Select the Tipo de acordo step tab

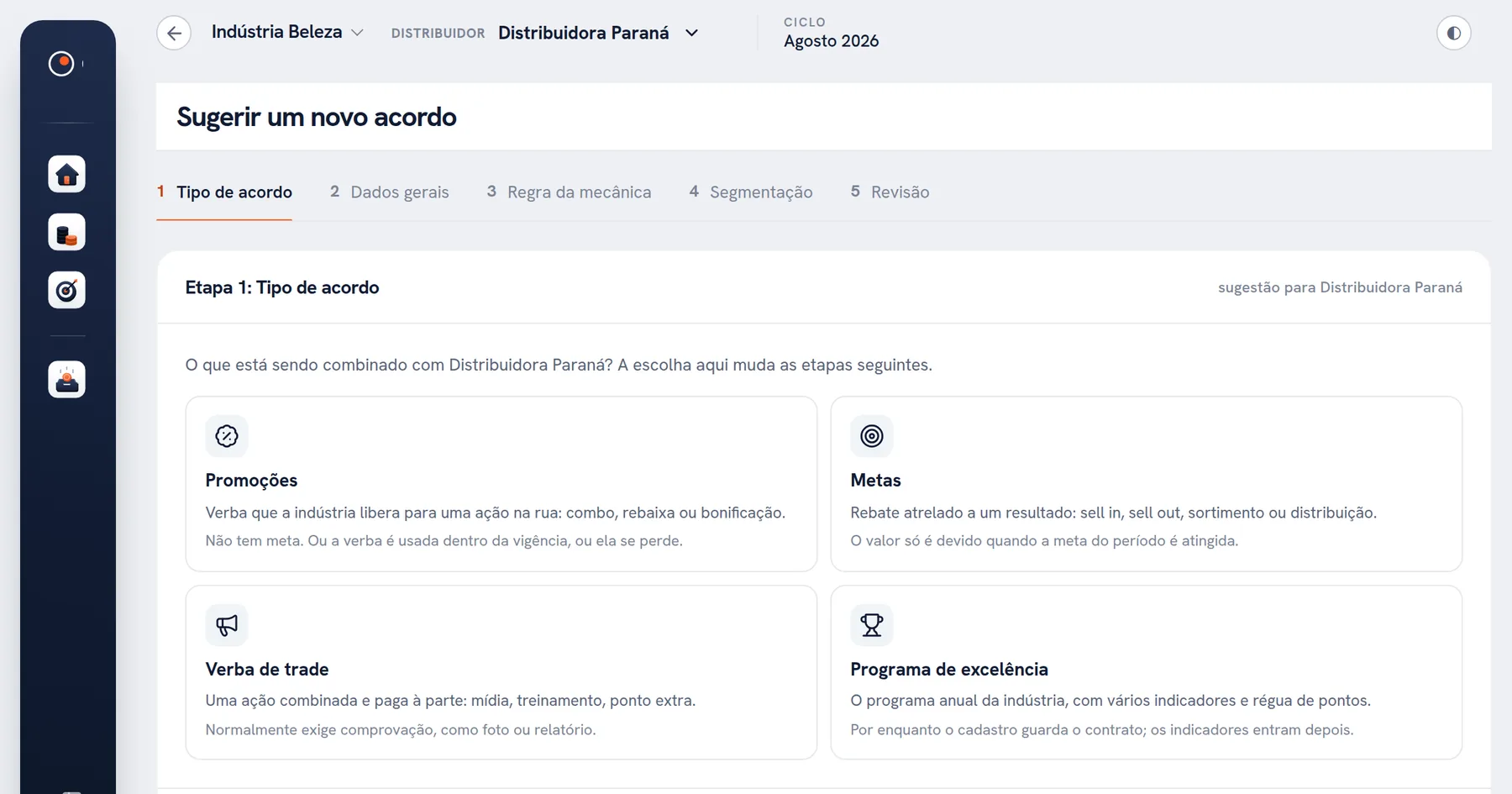[224, 192]
